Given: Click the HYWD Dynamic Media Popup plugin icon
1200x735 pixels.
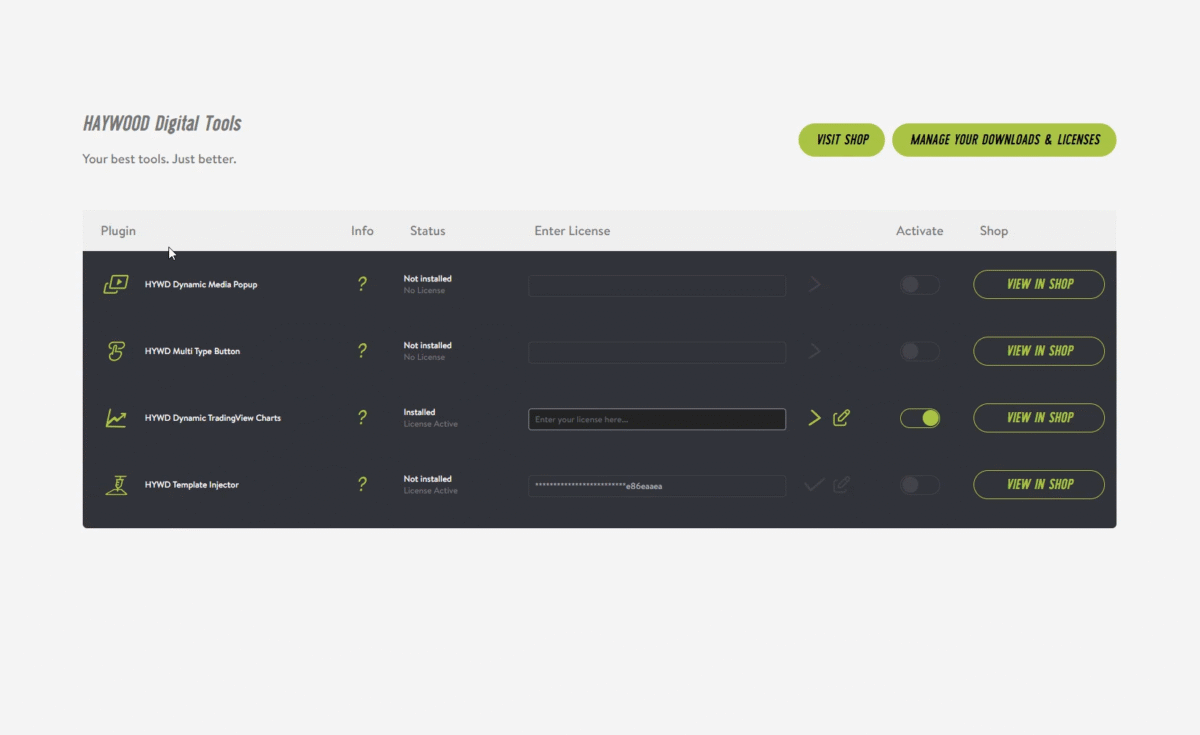Looking at the screenshot, I should coord(115,284).
